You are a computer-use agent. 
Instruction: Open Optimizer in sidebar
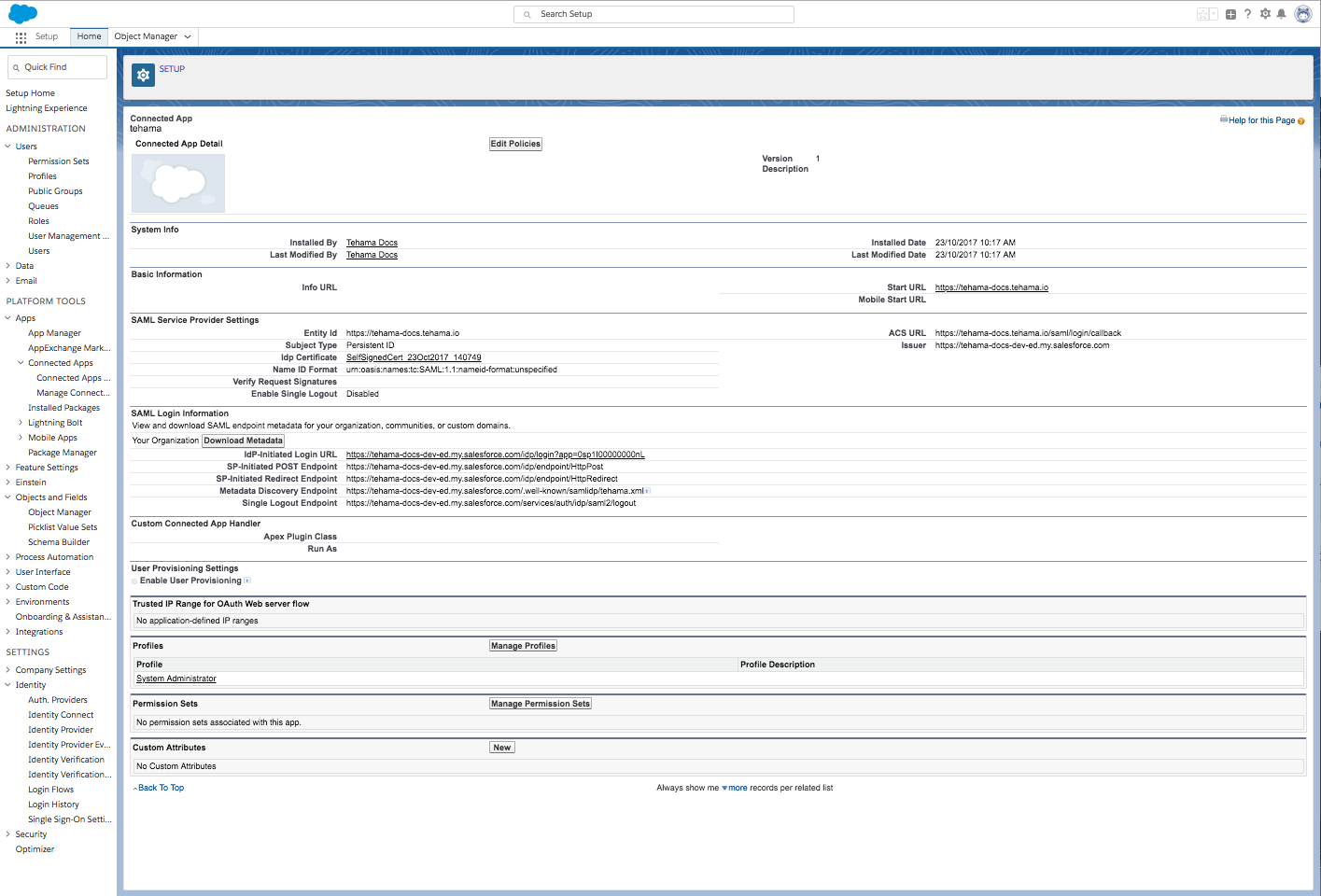click(35, 849)
